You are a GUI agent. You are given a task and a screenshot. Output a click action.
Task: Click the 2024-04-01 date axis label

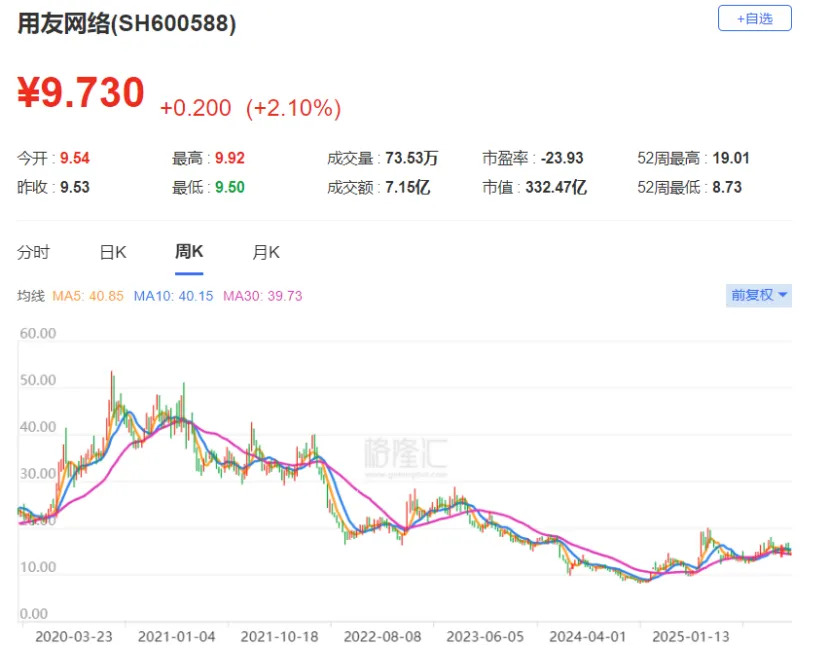(588, 636)
